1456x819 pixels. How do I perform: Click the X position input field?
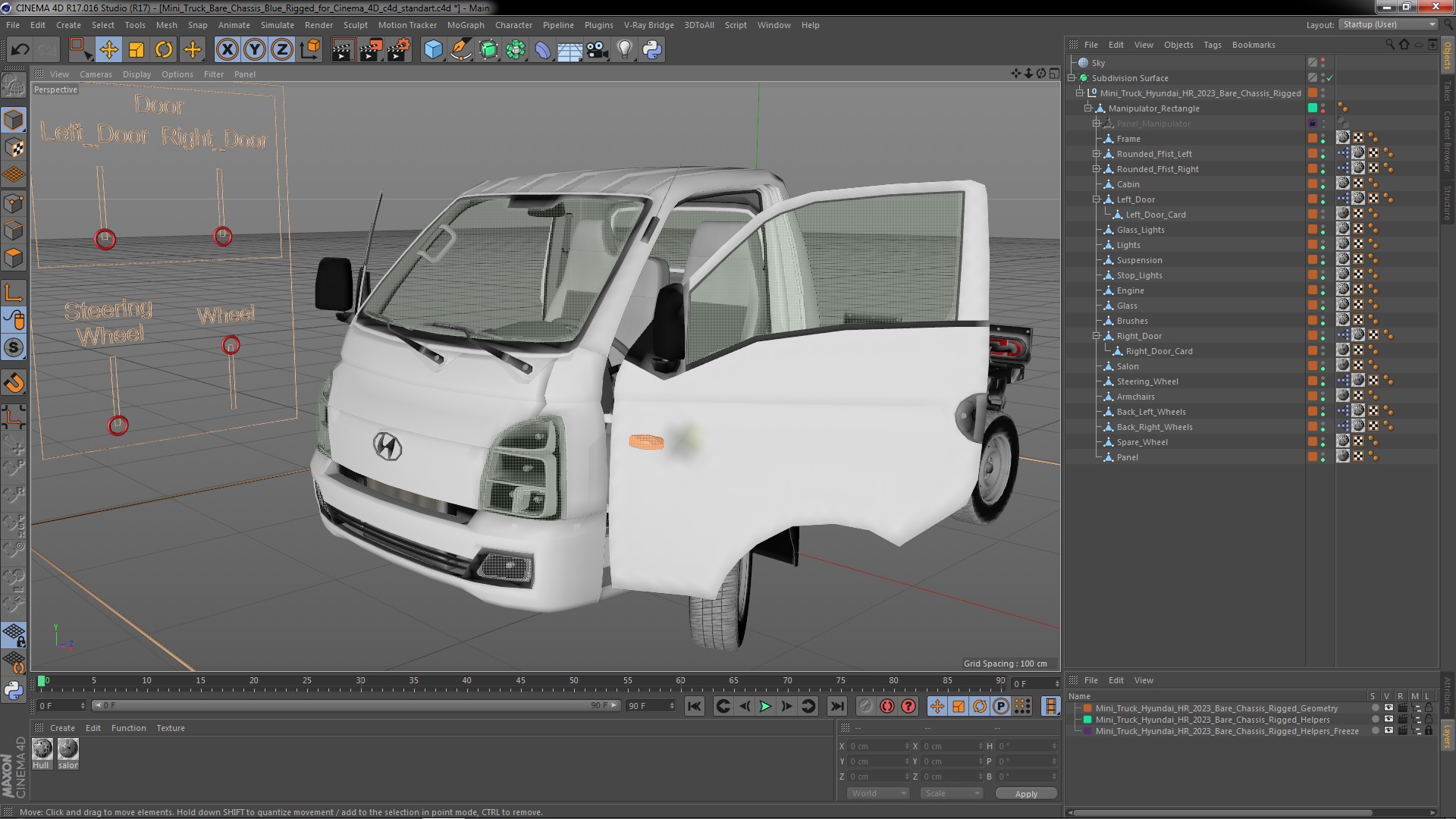[878, 746]
